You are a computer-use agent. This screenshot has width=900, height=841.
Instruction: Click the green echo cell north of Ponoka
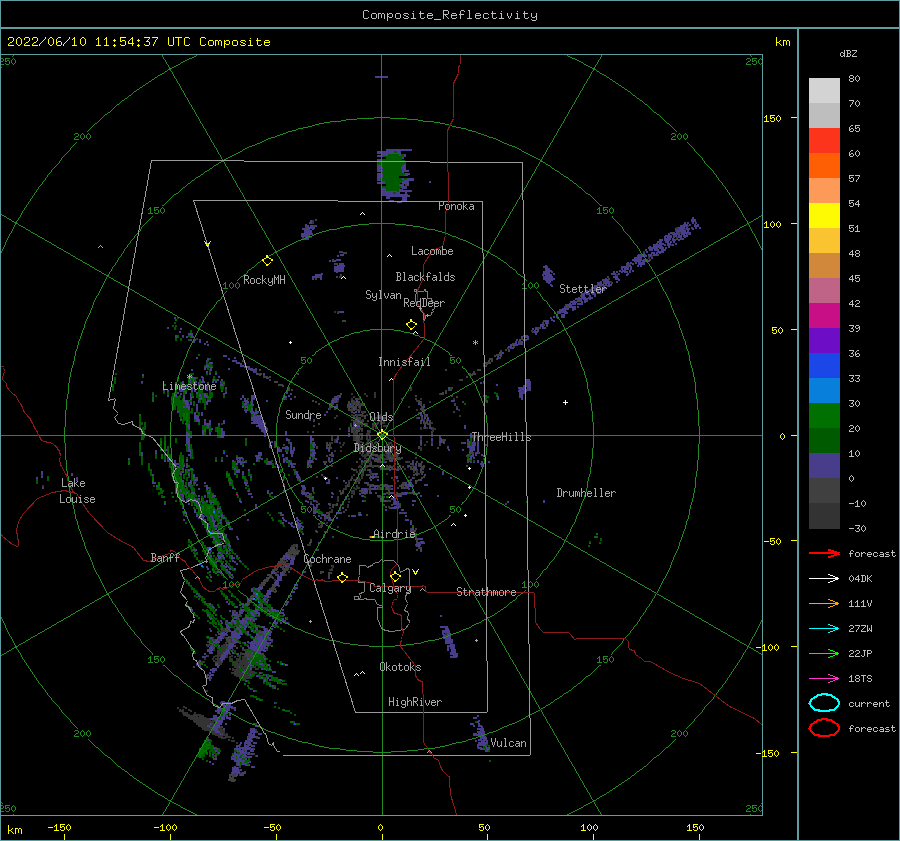393,174
